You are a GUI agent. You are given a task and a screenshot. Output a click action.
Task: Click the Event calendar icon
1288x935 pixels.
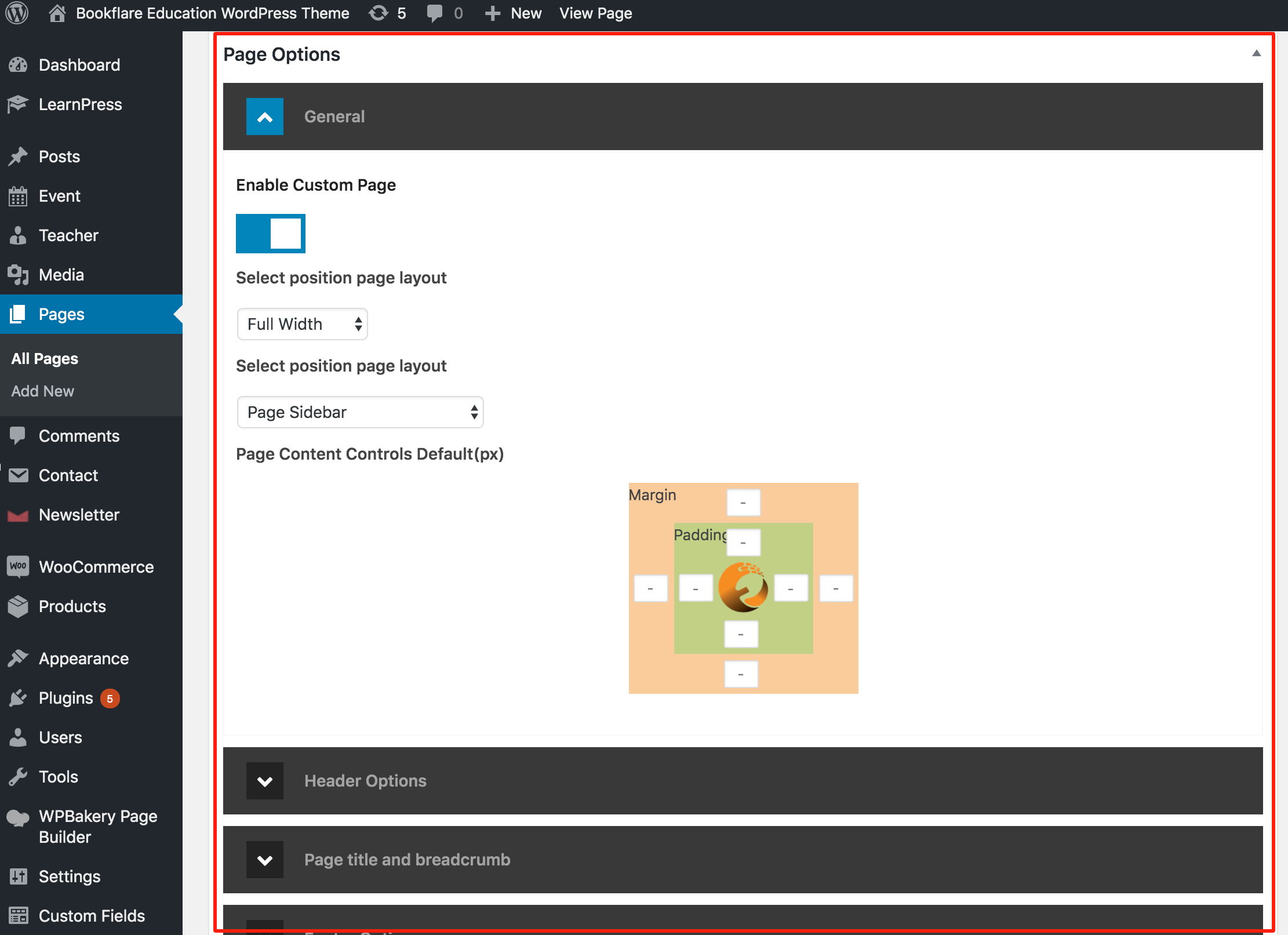(x=18, y=196)
